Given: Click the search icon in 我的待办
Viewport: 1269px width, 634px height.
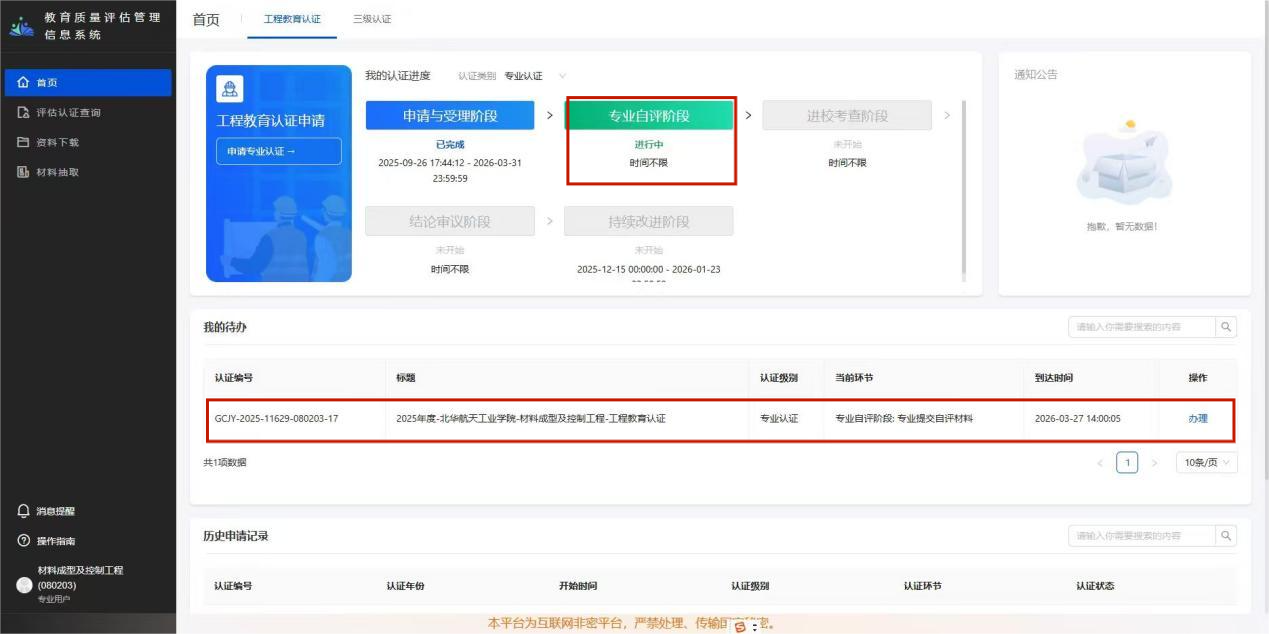Looking at the screenshot, I should tap(1226, 327).
